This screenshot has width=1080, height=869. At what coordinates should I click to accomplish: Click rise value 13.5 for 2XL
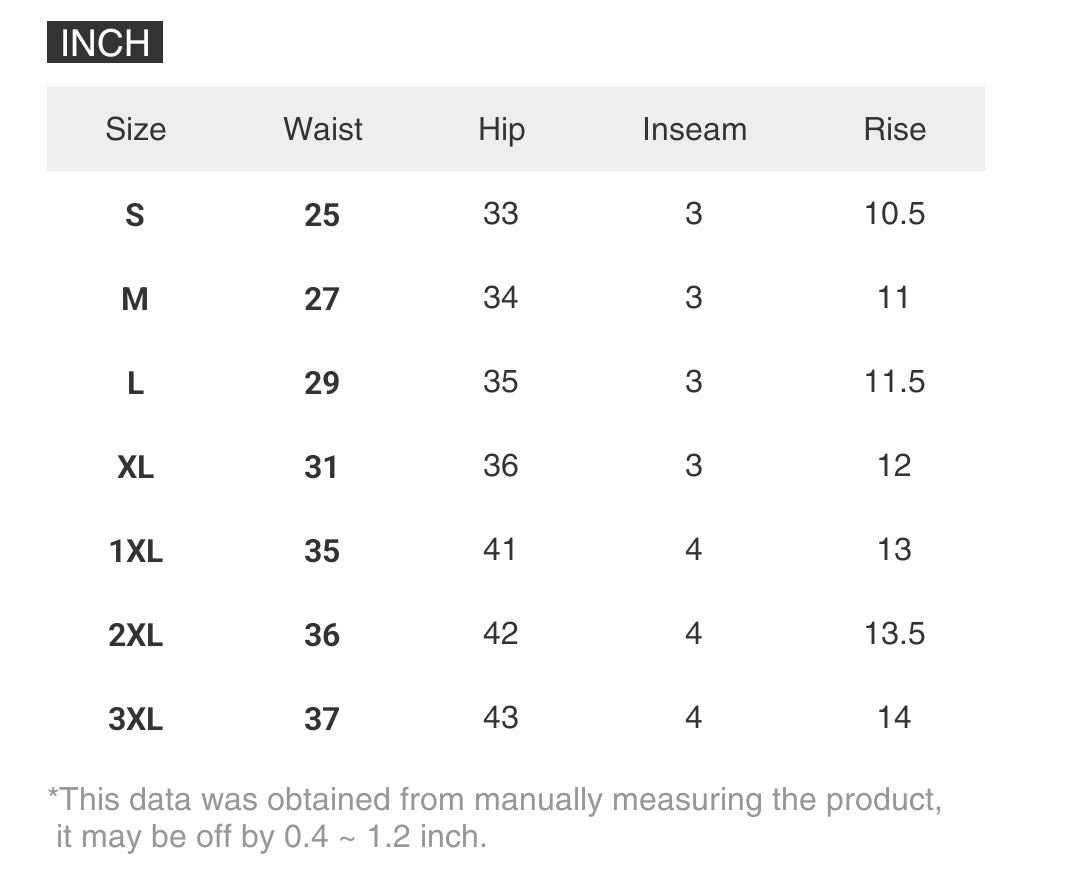pos(894,633)
